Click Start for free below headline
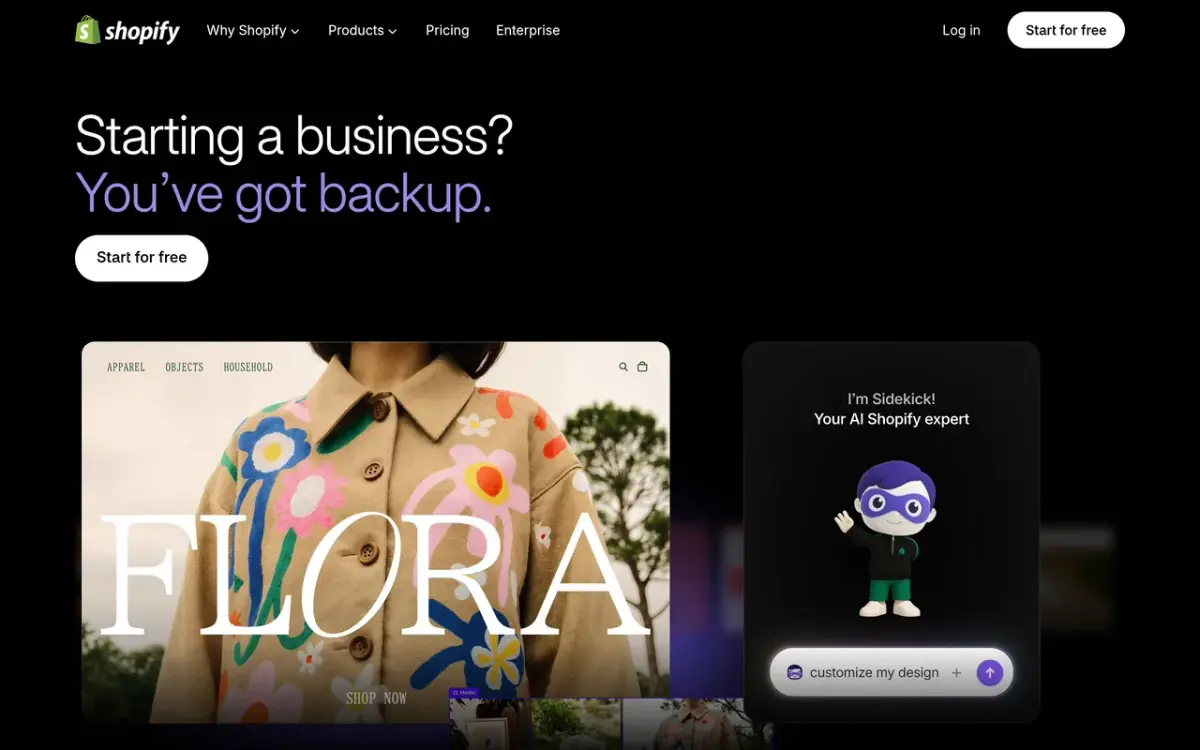Image resolution: width=1200 pixels, height=750 pixels. [141, 258]
